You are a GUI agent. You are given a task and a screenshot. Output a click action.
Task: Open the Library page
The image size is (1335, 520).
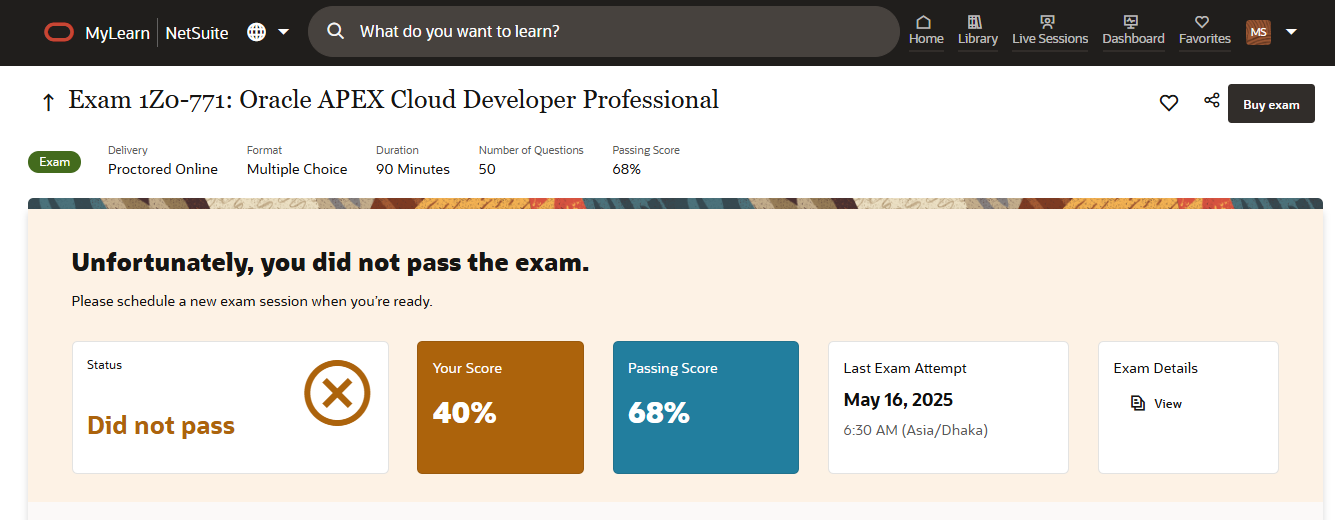977,30
